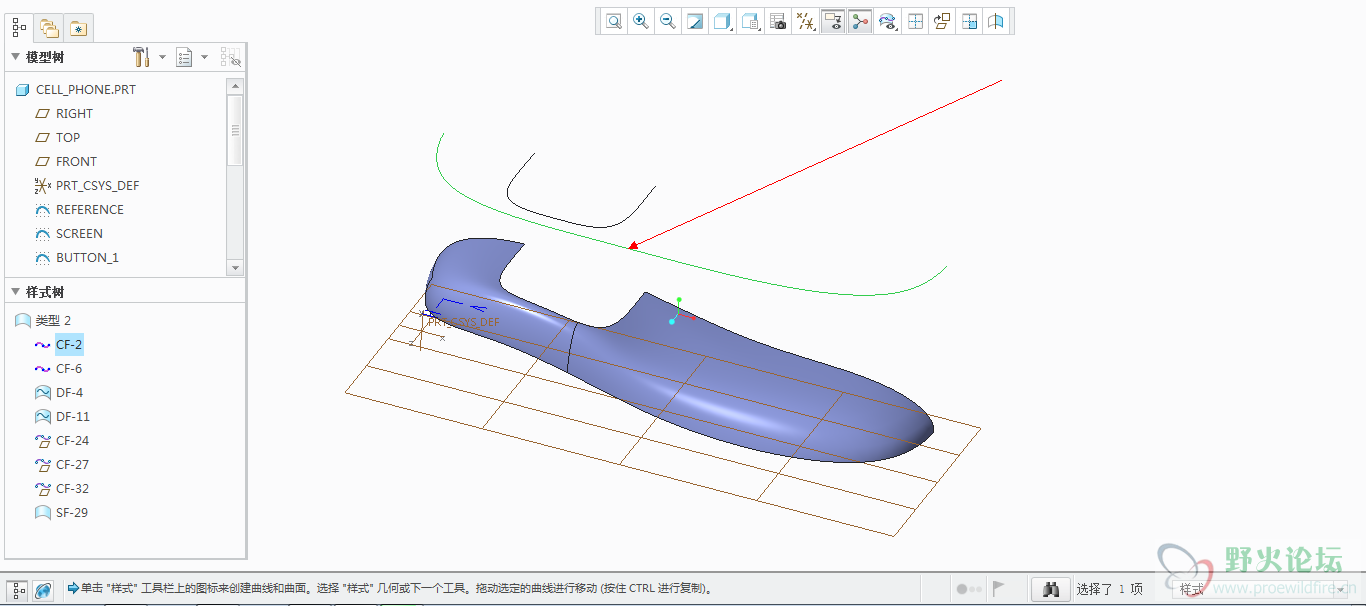This screenshot has width=1366, height=606.
Task: Click the 选择了 1 项 selection text
Action: coord(1110,589)
